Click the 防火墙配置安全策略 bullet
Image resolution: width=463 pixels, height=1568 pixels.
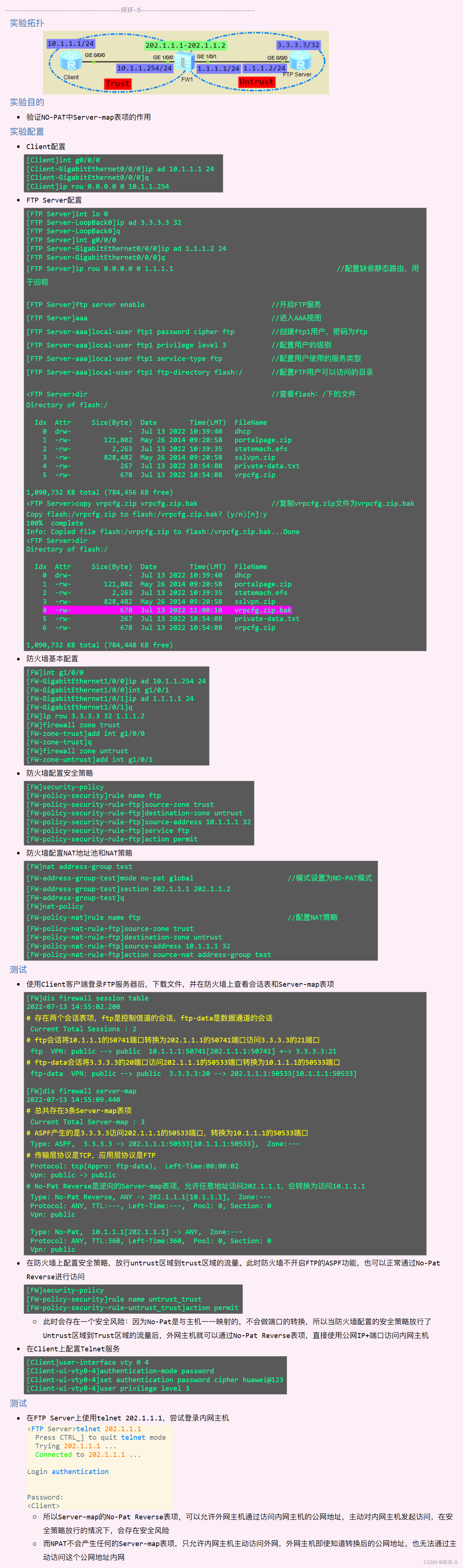tap(60, 773)
